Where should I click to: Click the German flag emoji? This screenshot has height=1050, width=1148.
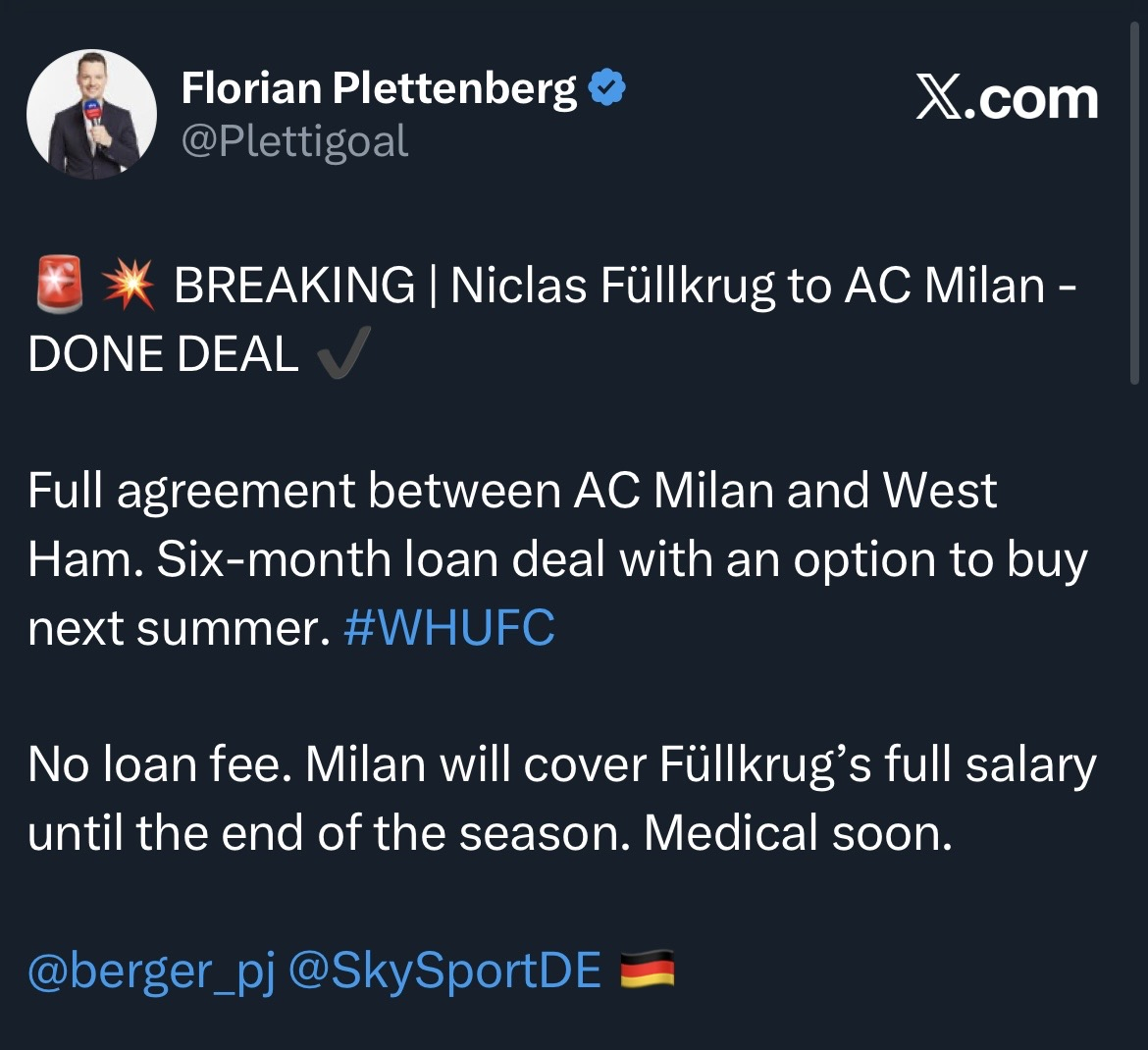tap(648, 971)
